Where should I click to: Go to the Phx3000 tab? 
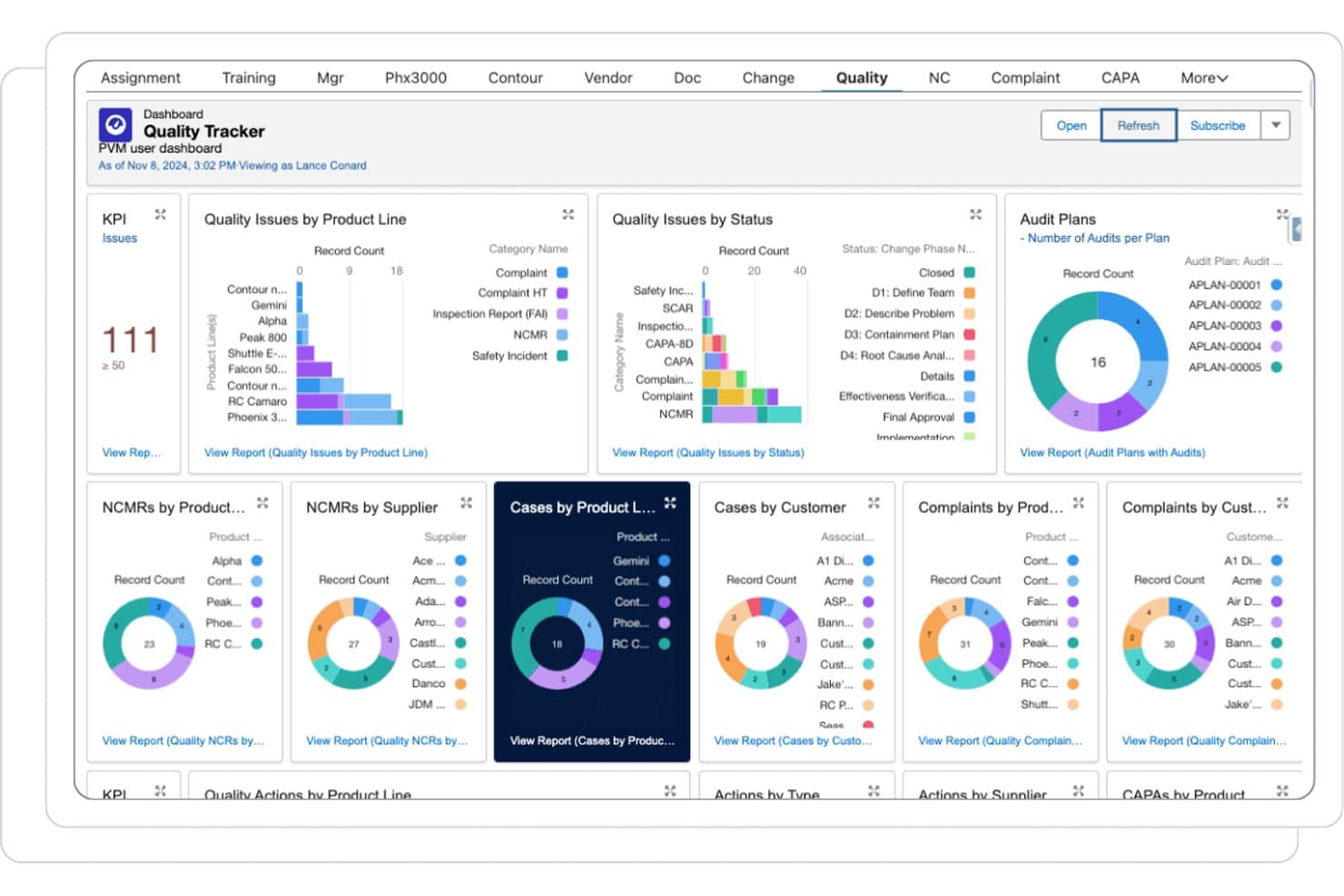coord(416,78)
